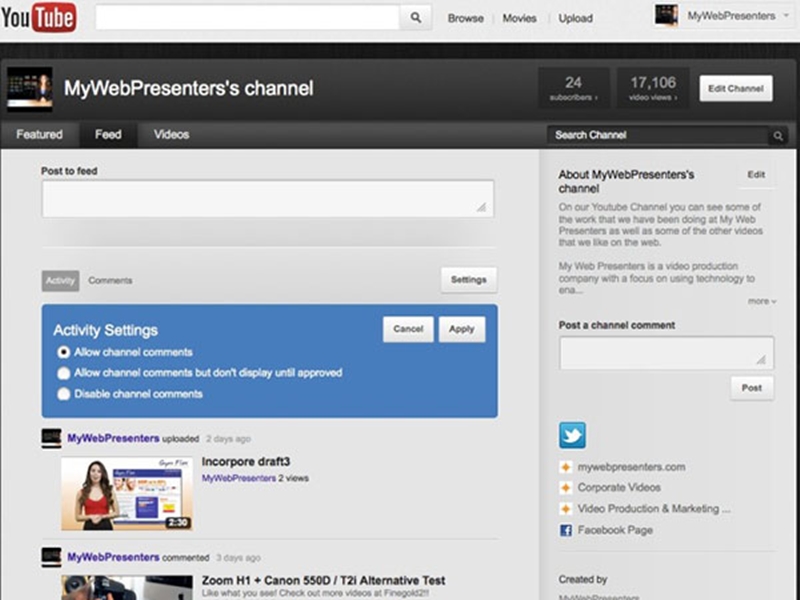Click small avatar next to 'commented' activity
Image resolution: width=800 pixels, height=600 pixels.
51,557
